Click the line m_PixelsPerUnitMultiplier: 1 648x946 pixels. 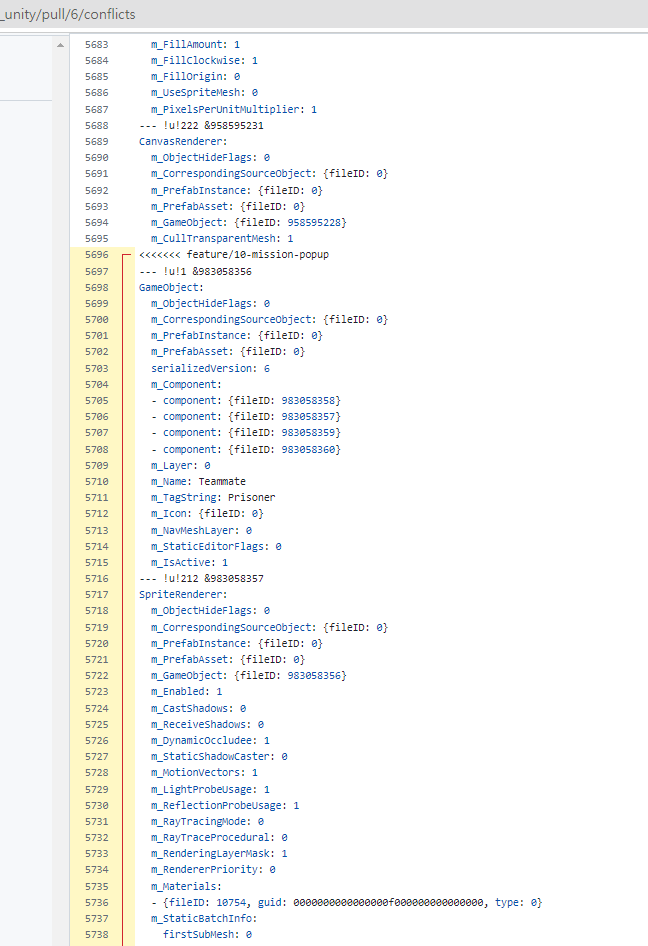(x=233, y=109)
